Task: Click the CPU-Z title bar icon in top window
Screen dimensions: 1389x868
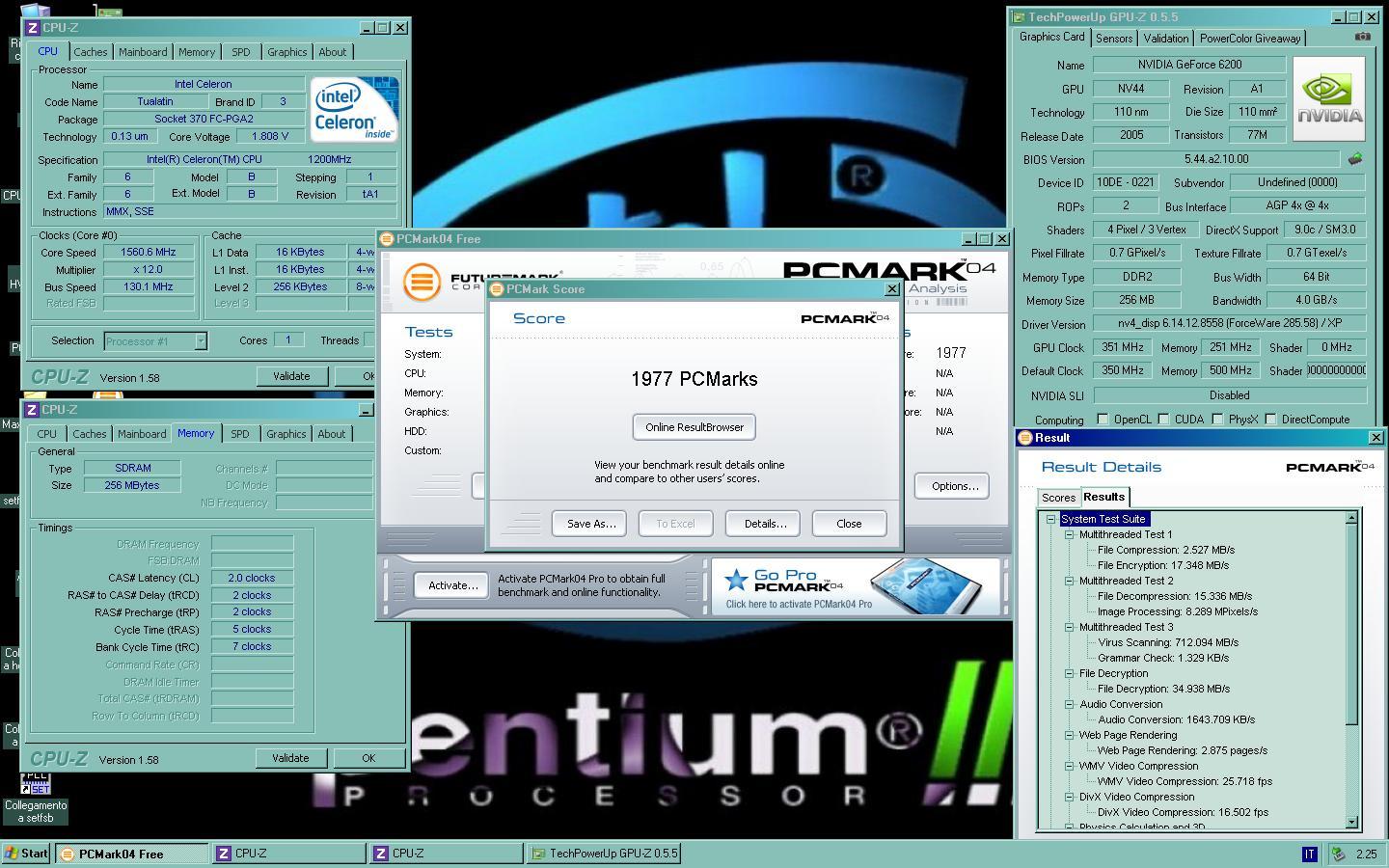Action: tap(33, 27)
